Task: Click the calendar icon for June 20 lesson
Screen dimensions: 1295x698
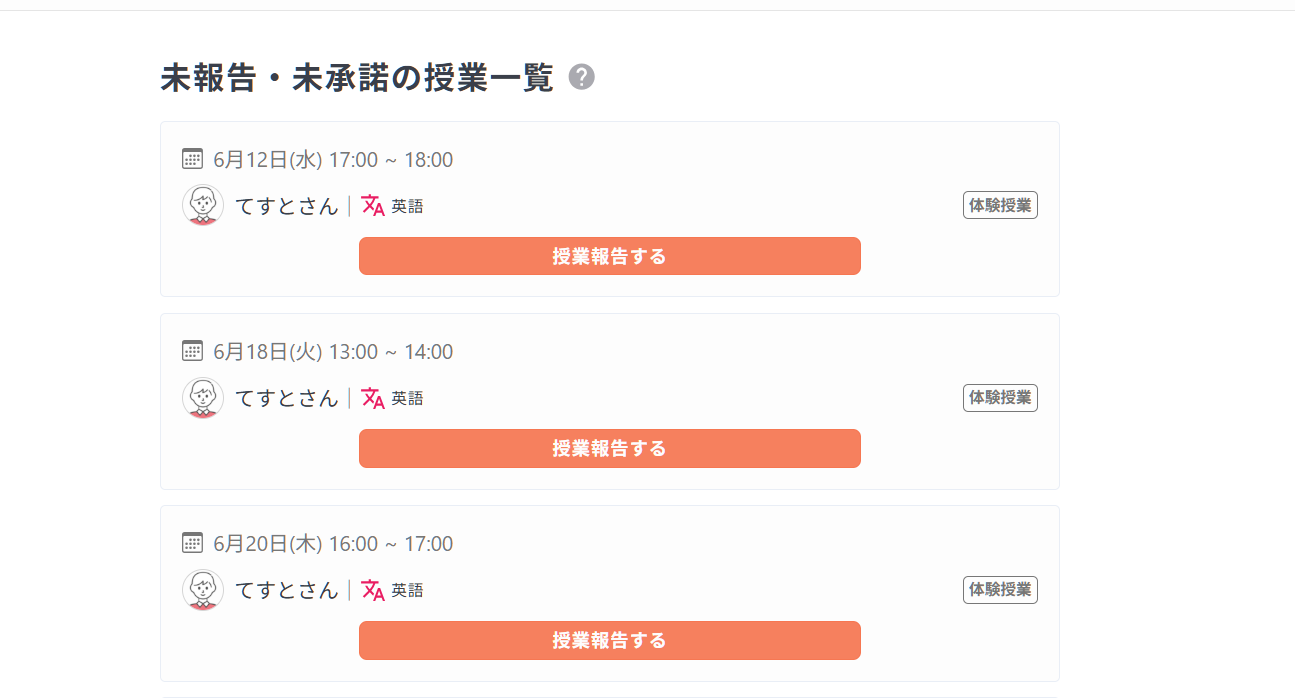Action: pyautogui.click(x=192, y=543)
